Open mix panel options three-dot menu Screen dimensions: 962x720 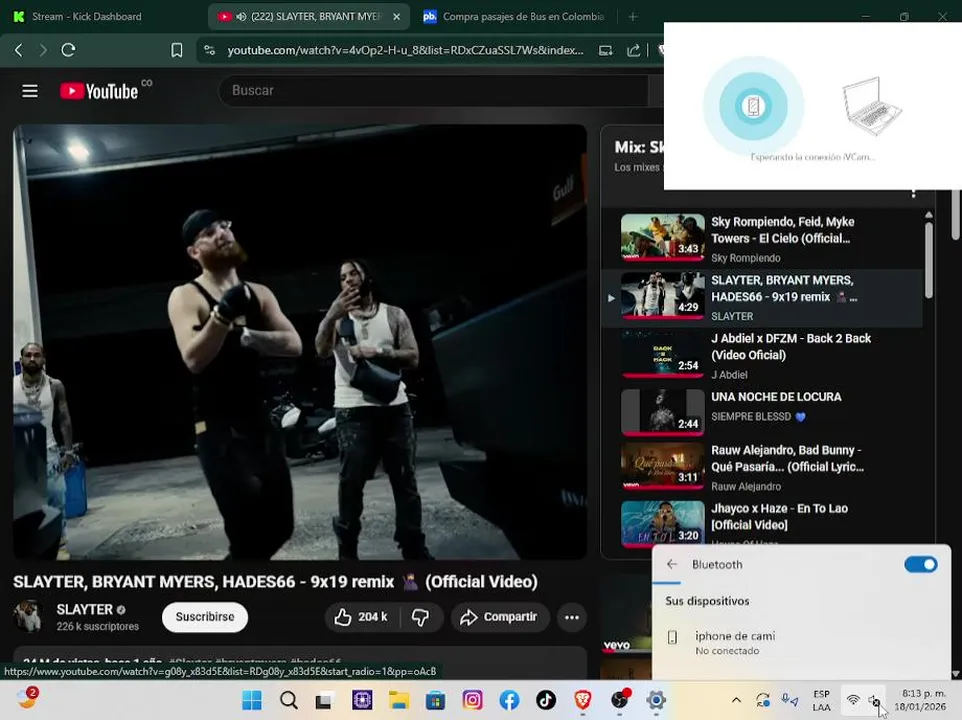914,193
